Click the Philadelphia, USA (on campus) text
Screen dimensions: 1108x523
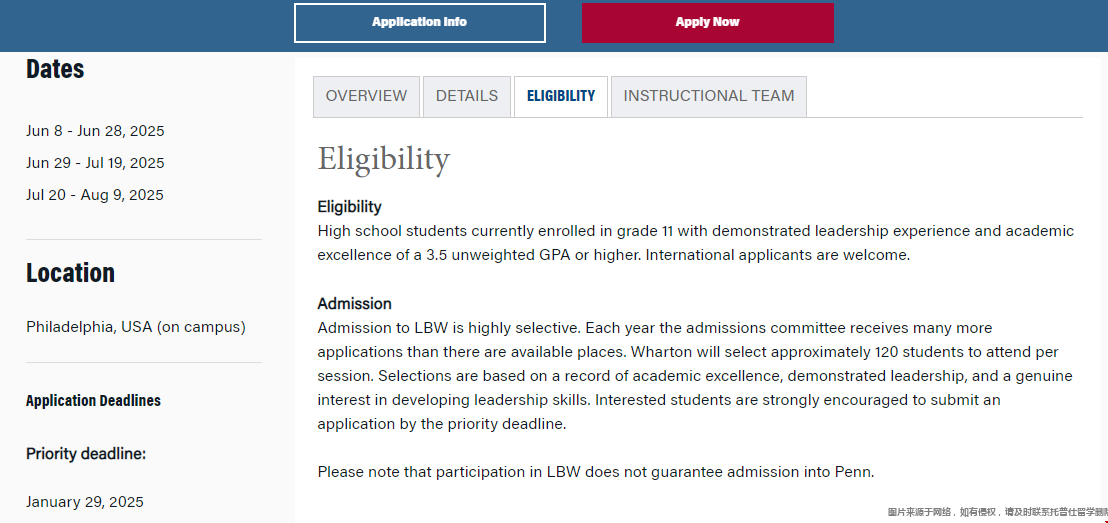136,327
